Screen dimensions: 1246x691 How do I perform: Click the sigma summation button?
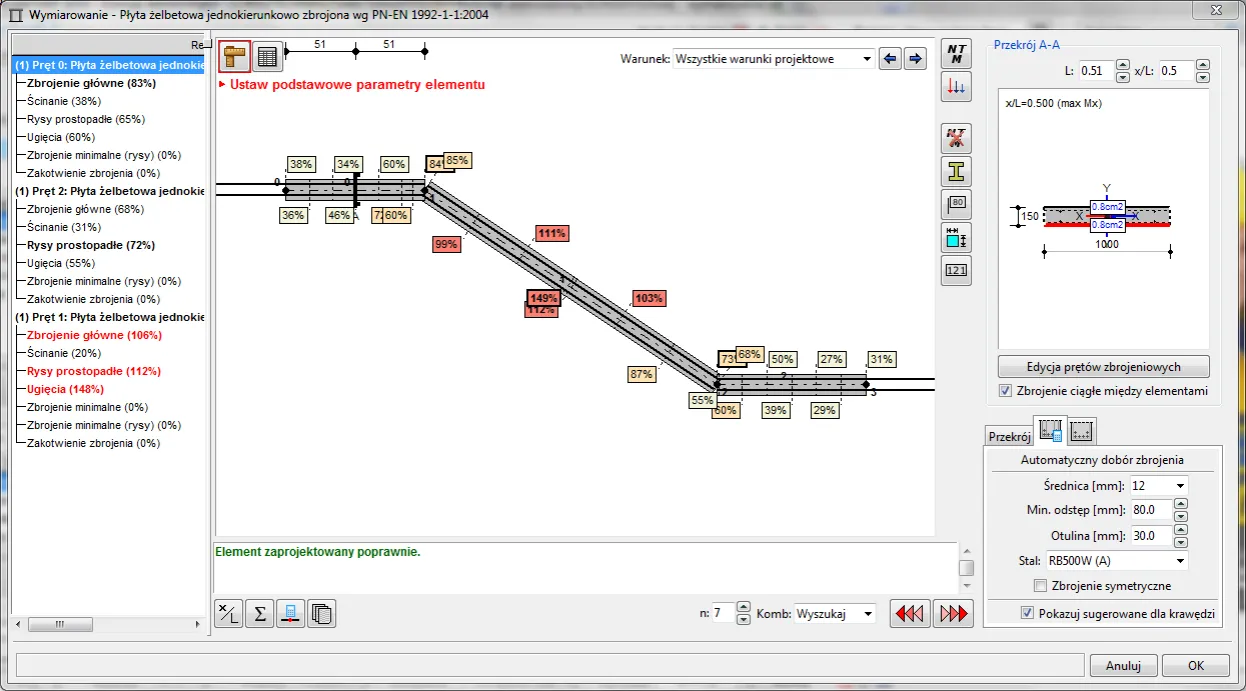coord(259,613)
